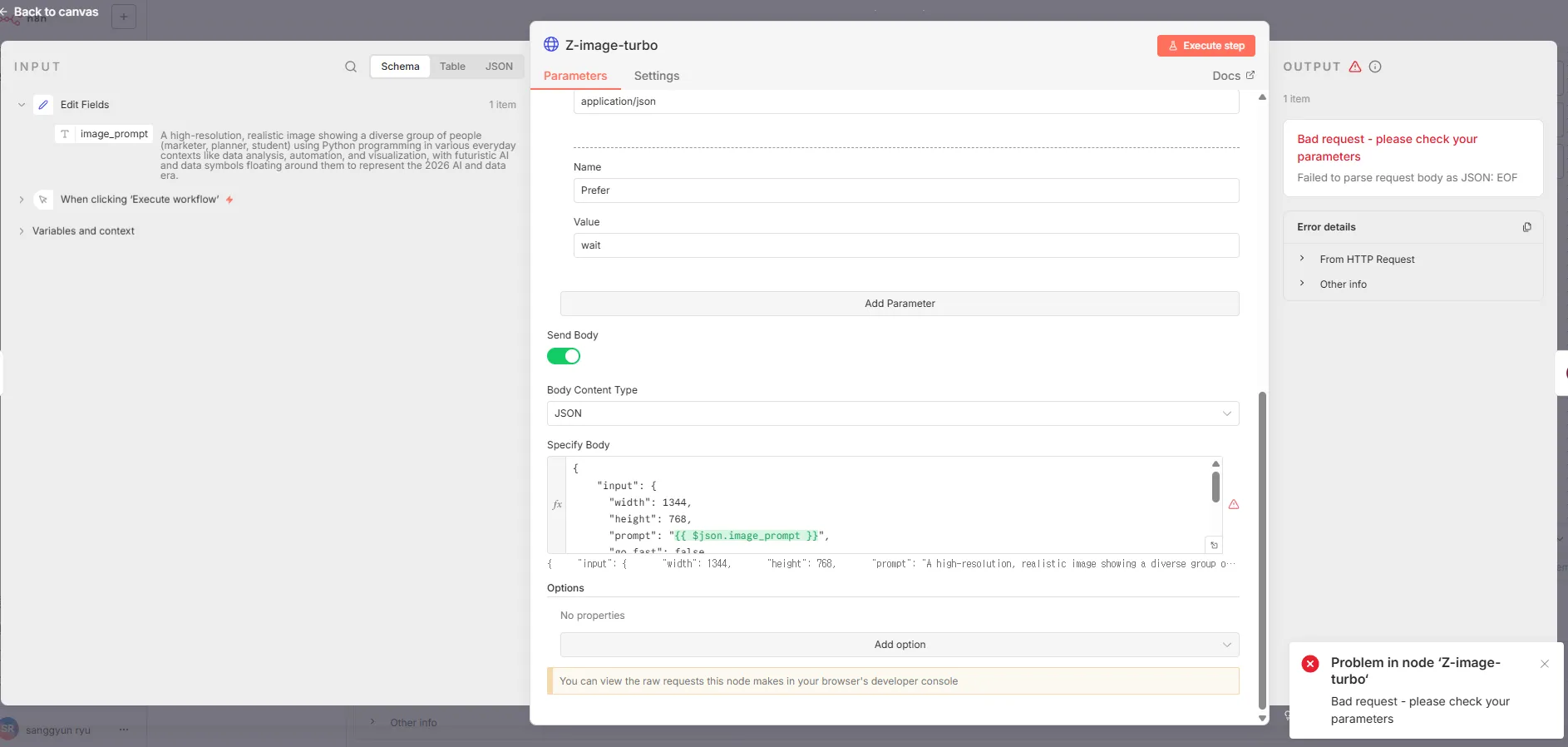Click the body editor scrollbar thumb
The height and width of the screenshot is (747, 1568).
1215,487
